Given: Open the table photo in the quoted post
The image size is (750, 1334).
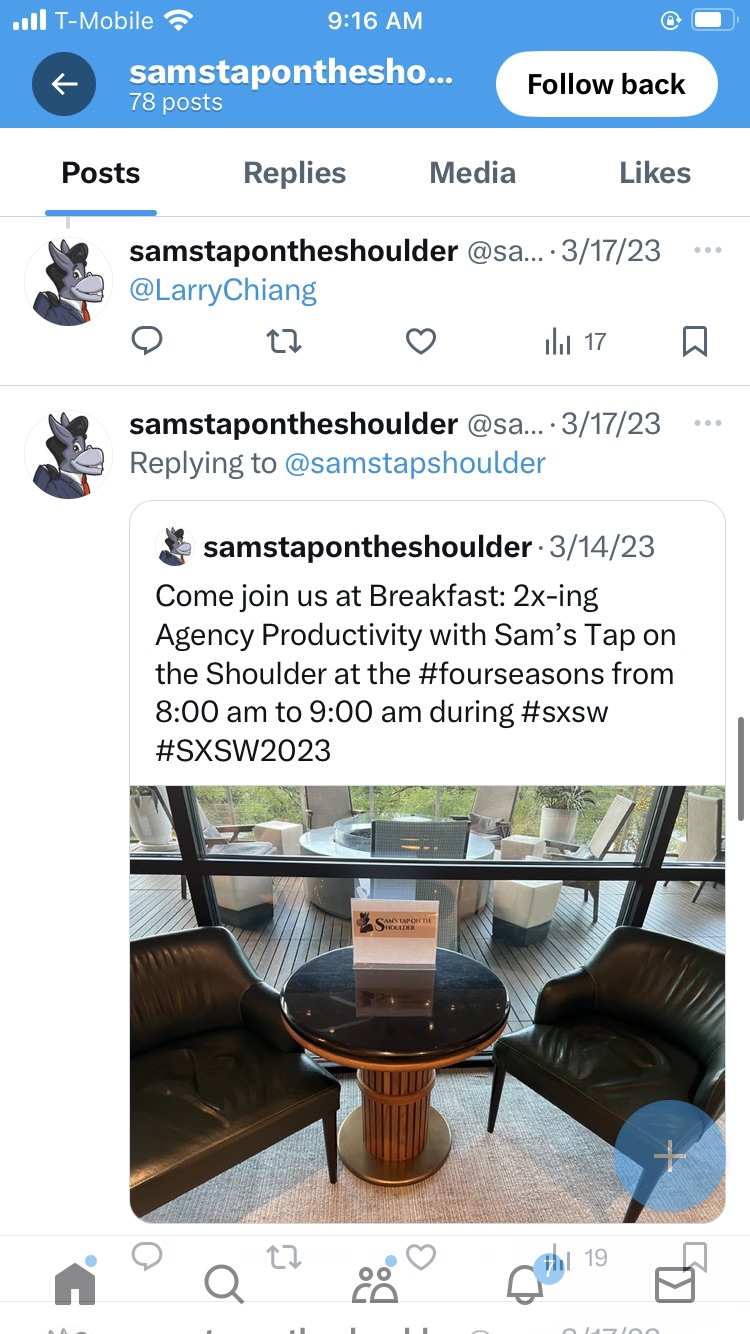Looking at the screenshot, I should pyautogui.click(x=427, y=1003).
